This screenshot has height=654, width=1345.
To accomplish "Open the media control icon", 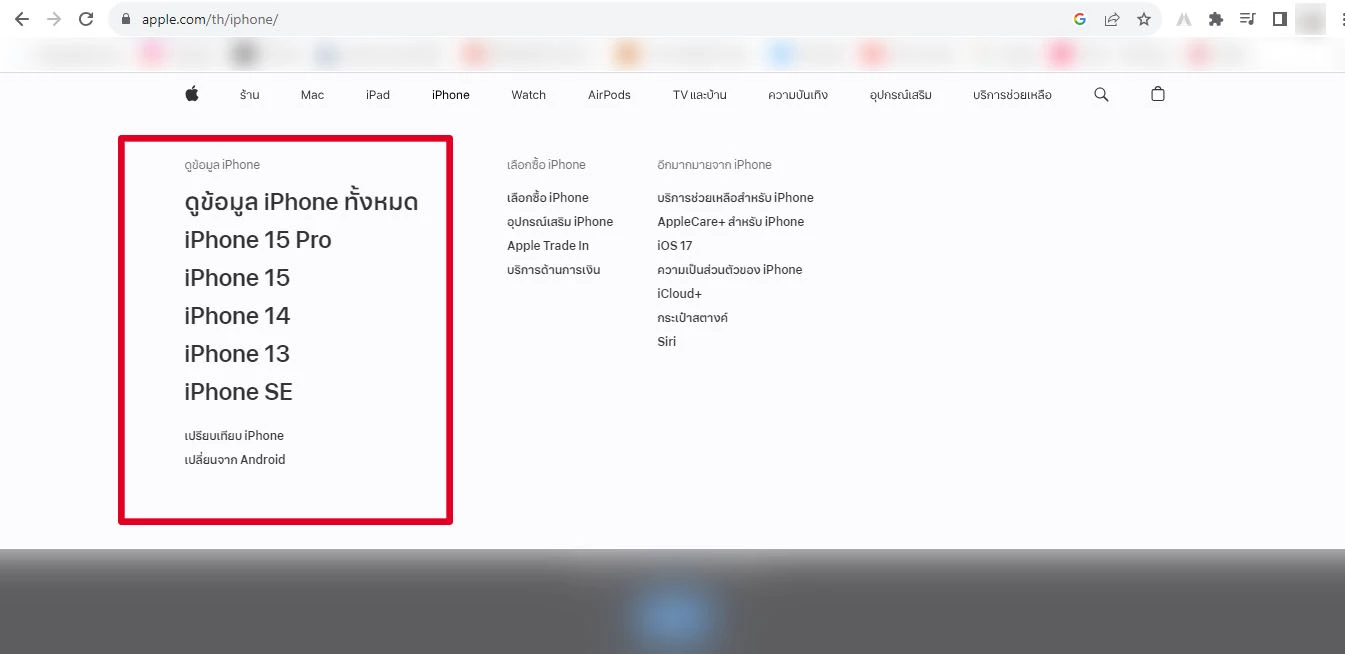I will point(1247,19).
